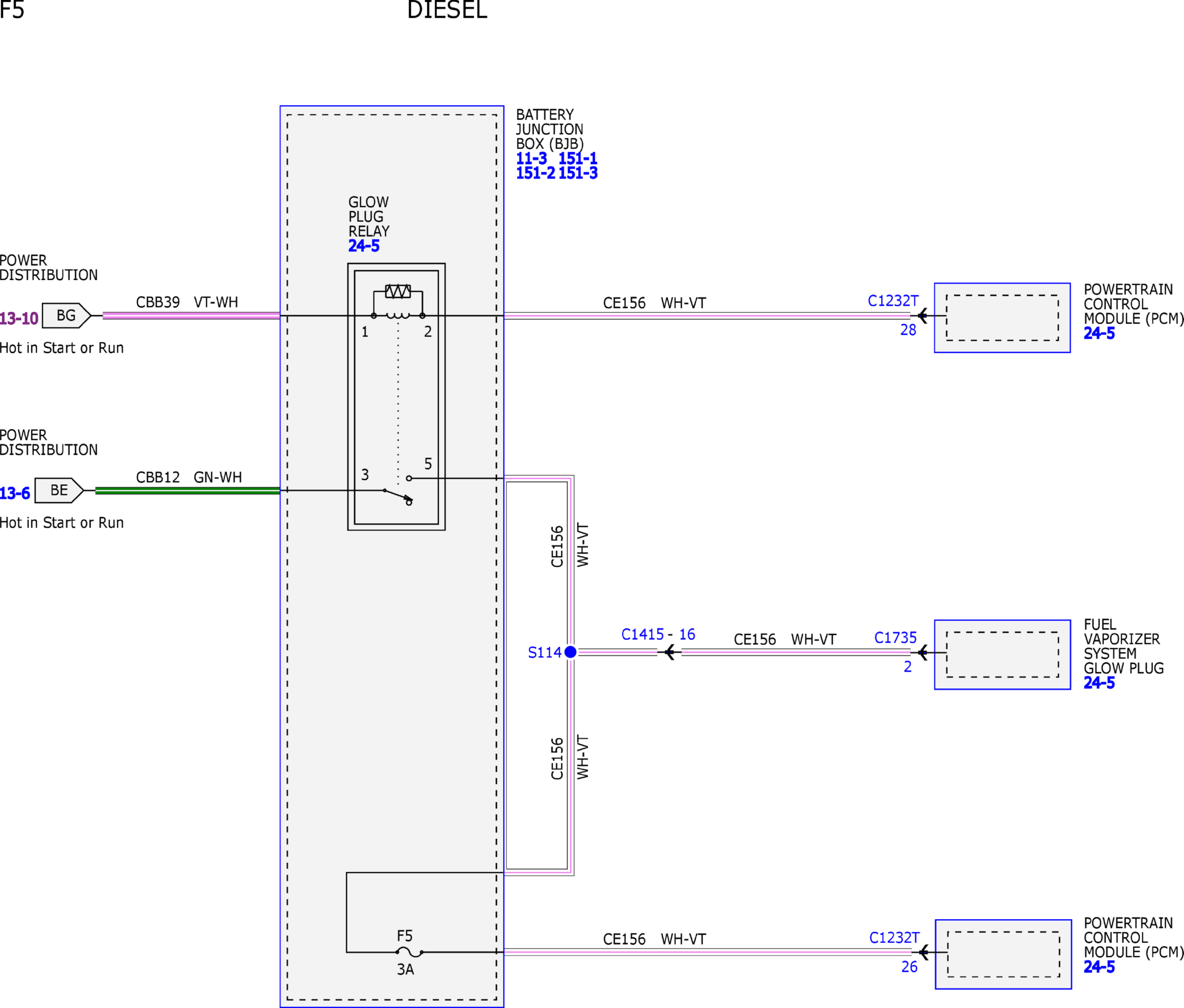This screenshot has height=1008, width=1184.
Task: Select the F5 3A fuse symbol
Action: (x=409, y=952)
